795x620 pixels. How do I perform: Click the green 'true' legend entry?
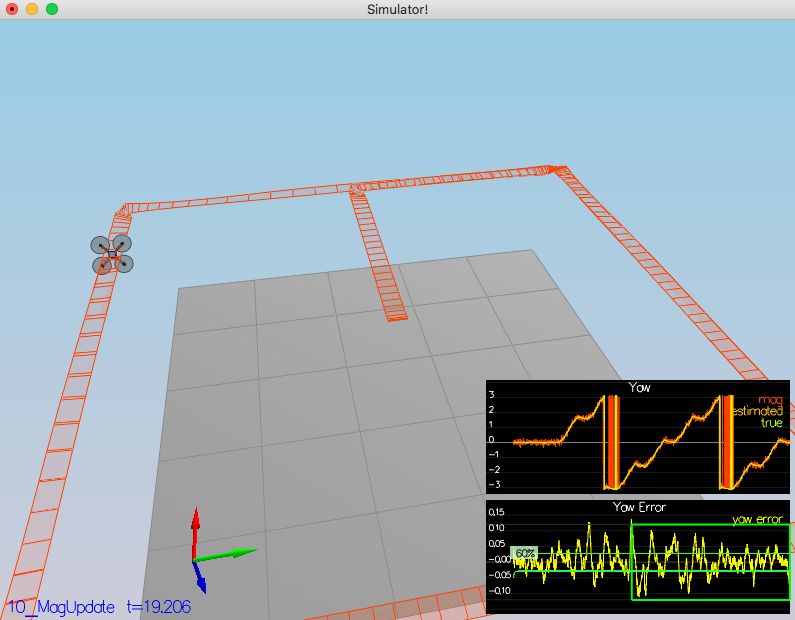pos(772,423)
